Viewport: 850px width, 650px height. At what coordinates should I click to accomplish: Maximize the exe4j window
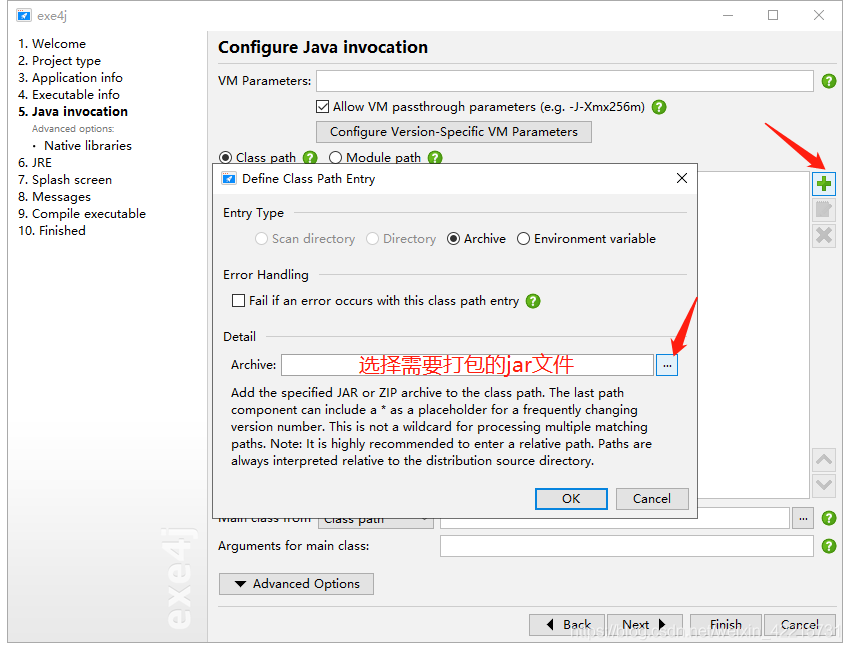pos(773,15)
